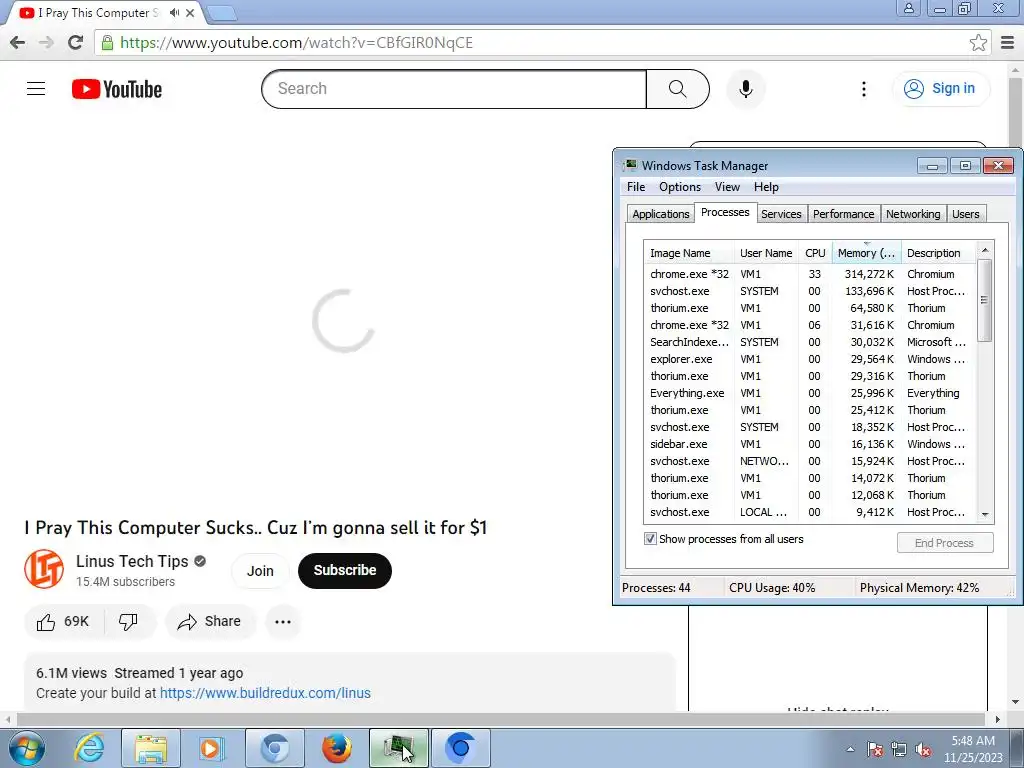
Task: Click the page horizontal scrollbar
Action: click(x=500, y=719)
